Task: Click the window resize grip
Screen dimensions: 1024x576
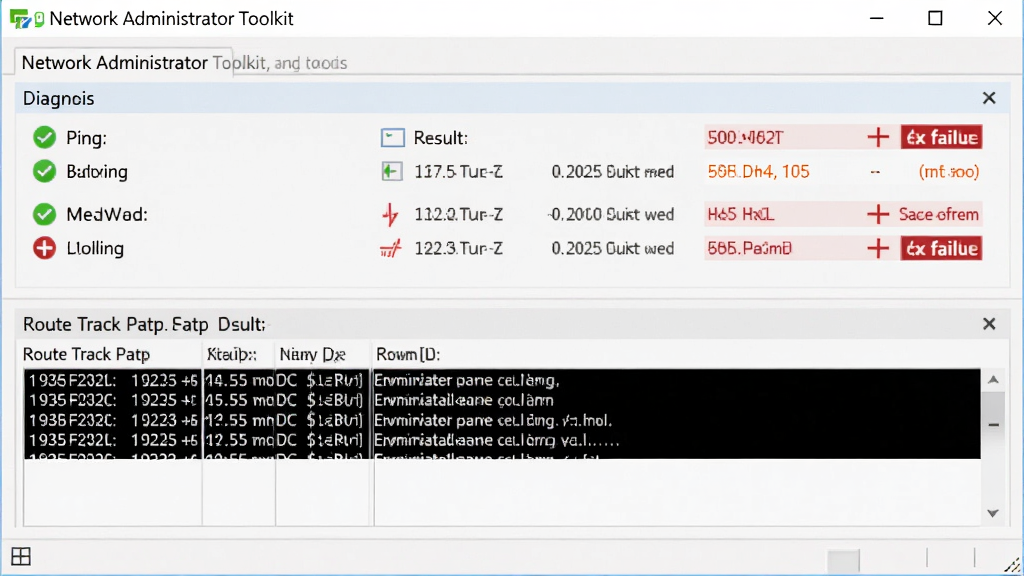Action: click(x=1012, y=565)
